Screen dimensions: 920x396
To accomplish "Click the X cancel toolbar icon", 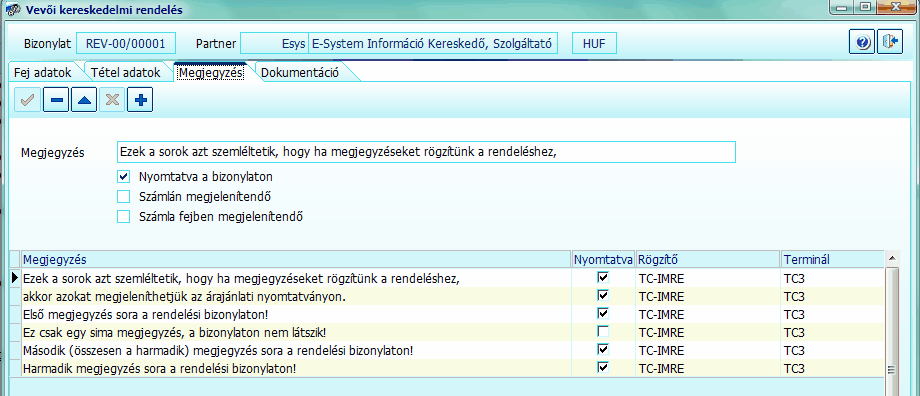I will click(x=112, y=100).
